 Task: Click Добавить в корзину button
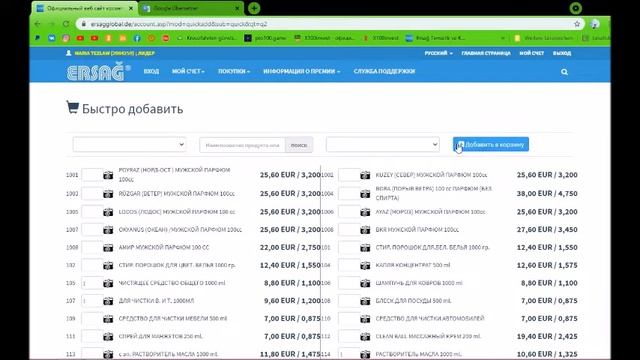click(x=491, y=144)
